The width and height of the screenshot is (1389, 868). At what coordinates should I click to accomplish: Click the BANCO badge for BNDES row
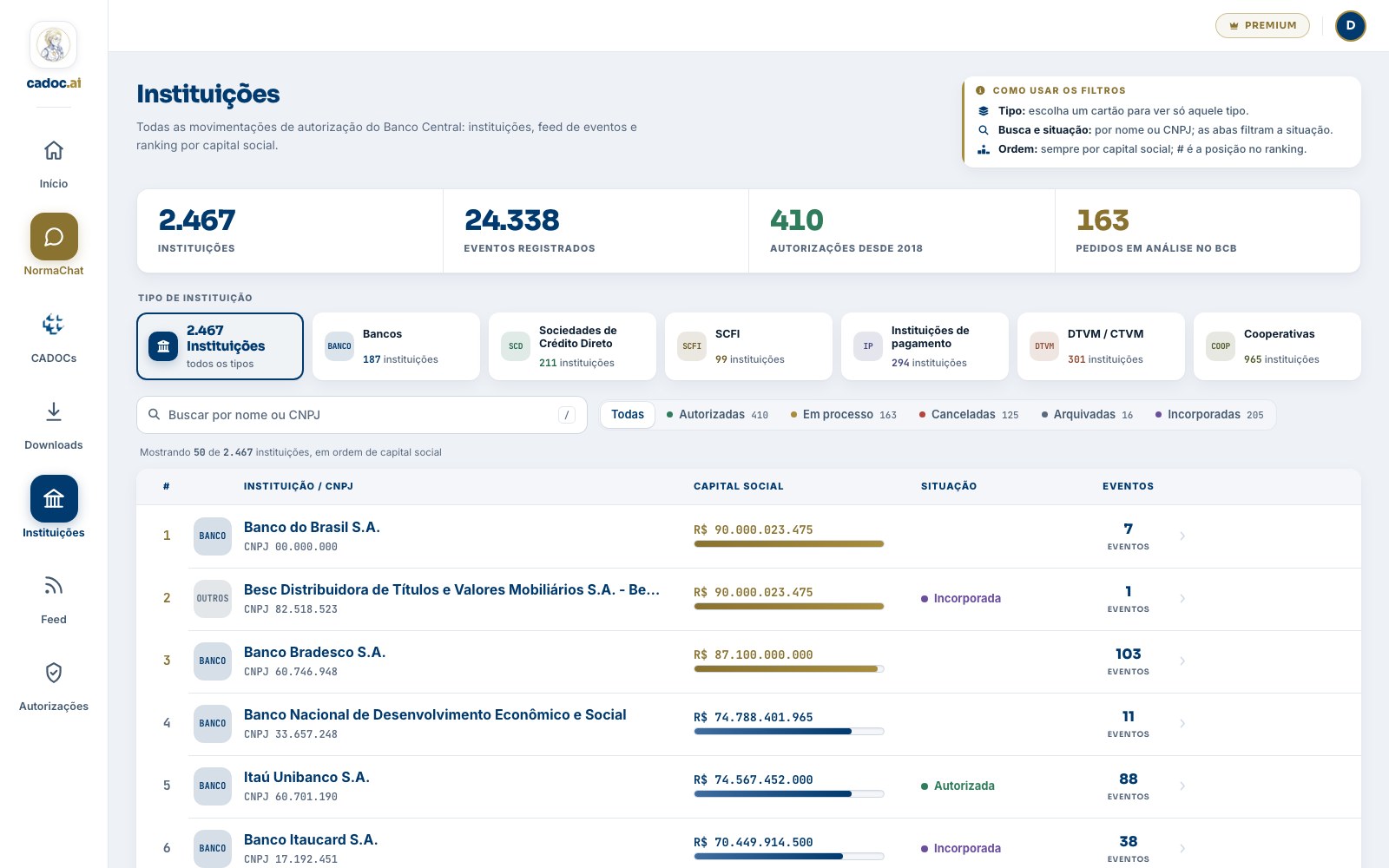[x=213, y=724]
